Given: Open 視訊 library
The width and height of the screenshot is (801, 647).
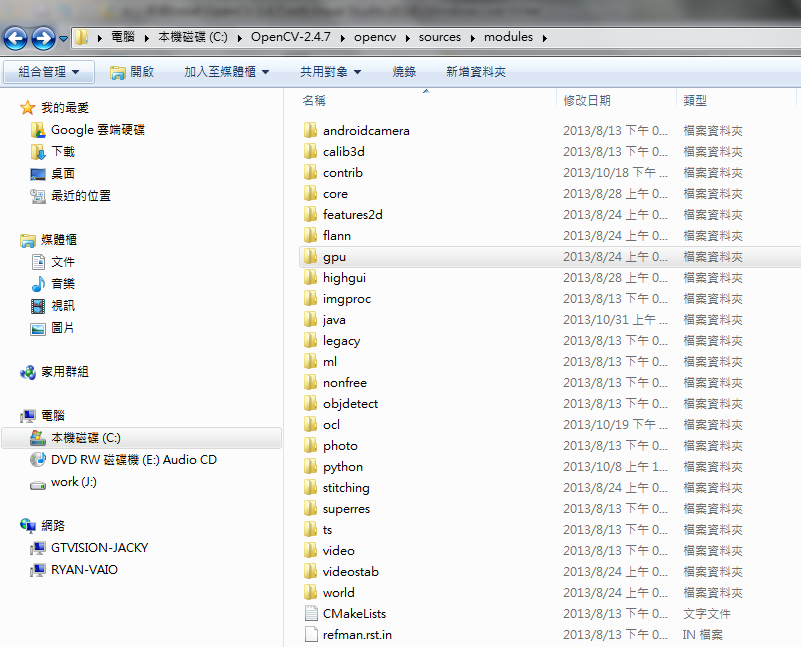Looking at the screenshot, I should pyautogui.click(x=53, y=306).
